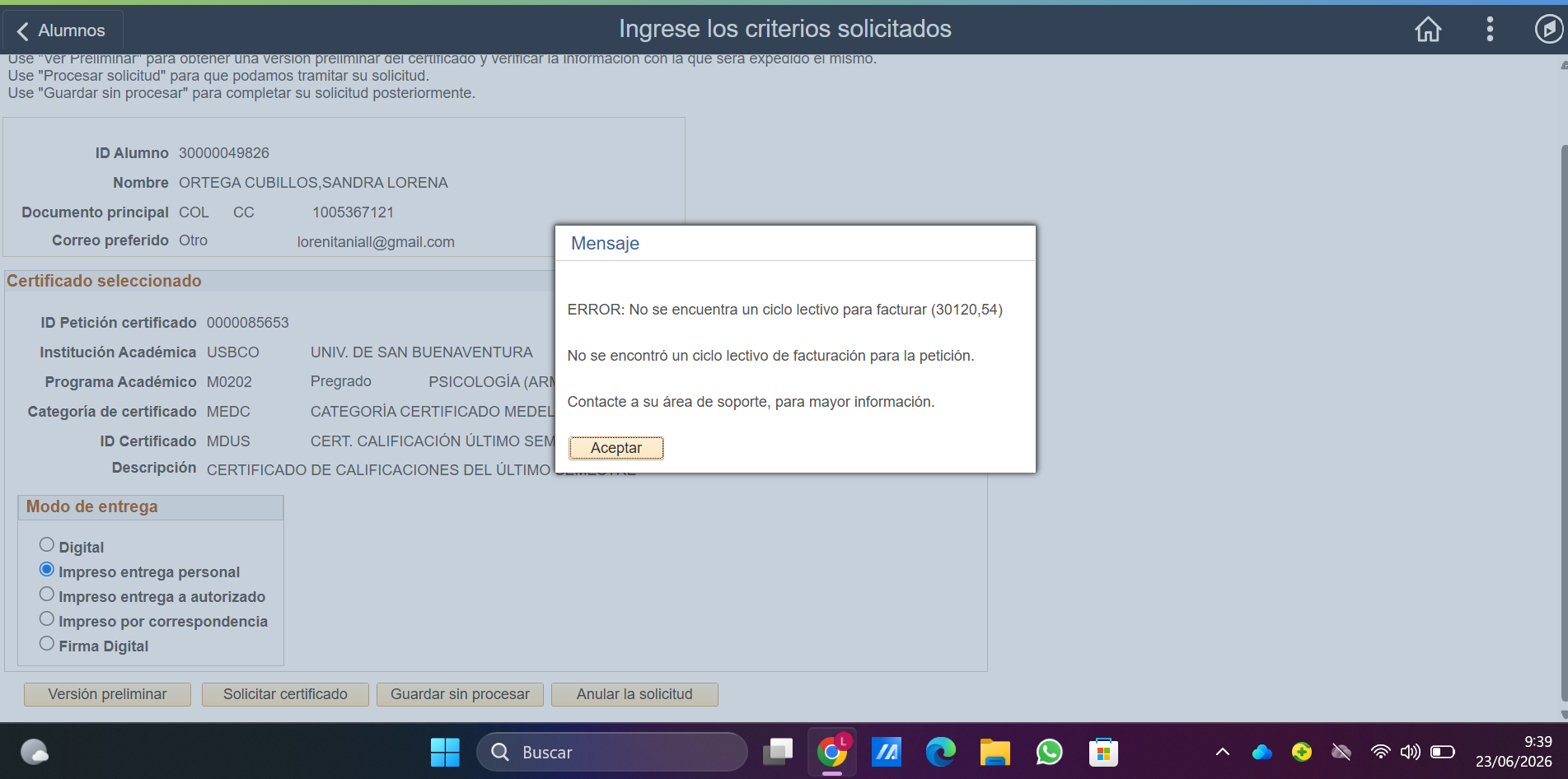Click Guardar sin procesar button
The height and width of the screenshot is (779, 1568).
[x=460, y=694]
